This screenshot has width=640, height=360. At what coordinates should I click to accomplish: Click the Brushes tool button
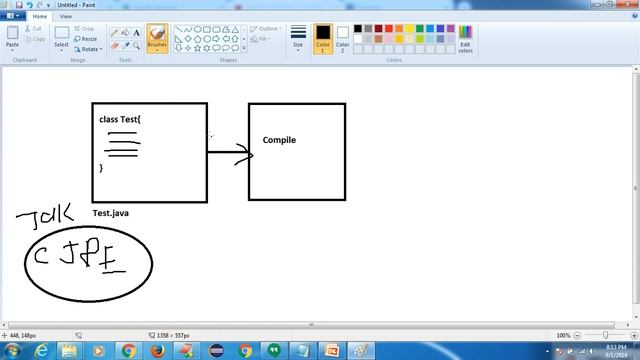point(157,38)
